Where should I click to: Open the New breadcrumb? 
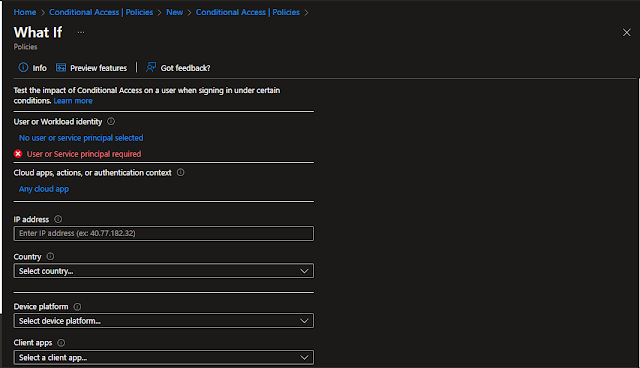pyautogui.click(x=174, y=12)
